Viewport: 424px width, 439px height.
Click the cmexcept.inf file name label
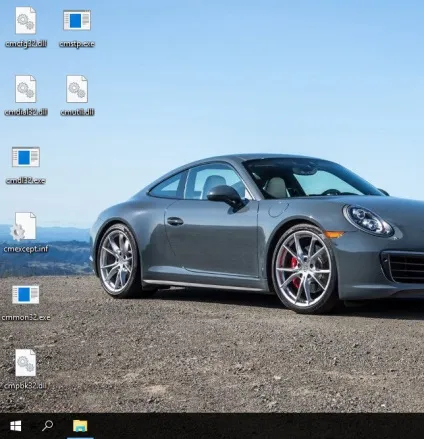[26, 249]
